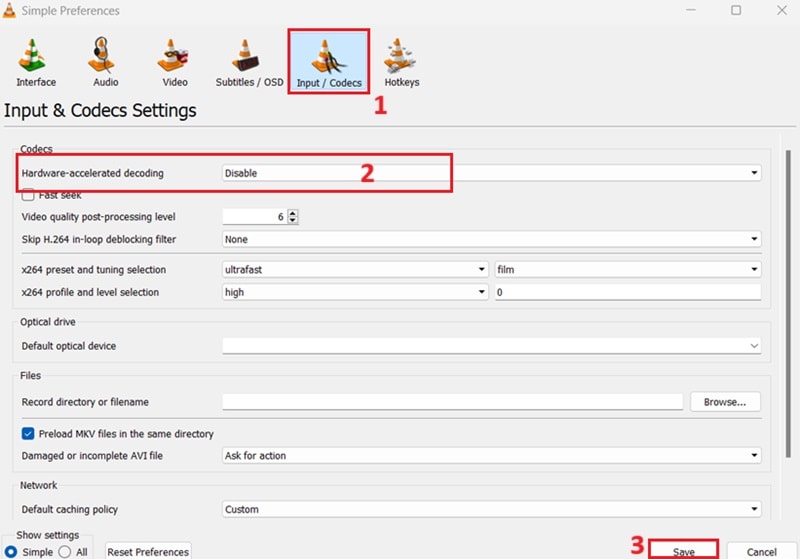This screenshot has height=559, width=800.
Task: Click the Reset Preferences button
Action: point(147,551)
